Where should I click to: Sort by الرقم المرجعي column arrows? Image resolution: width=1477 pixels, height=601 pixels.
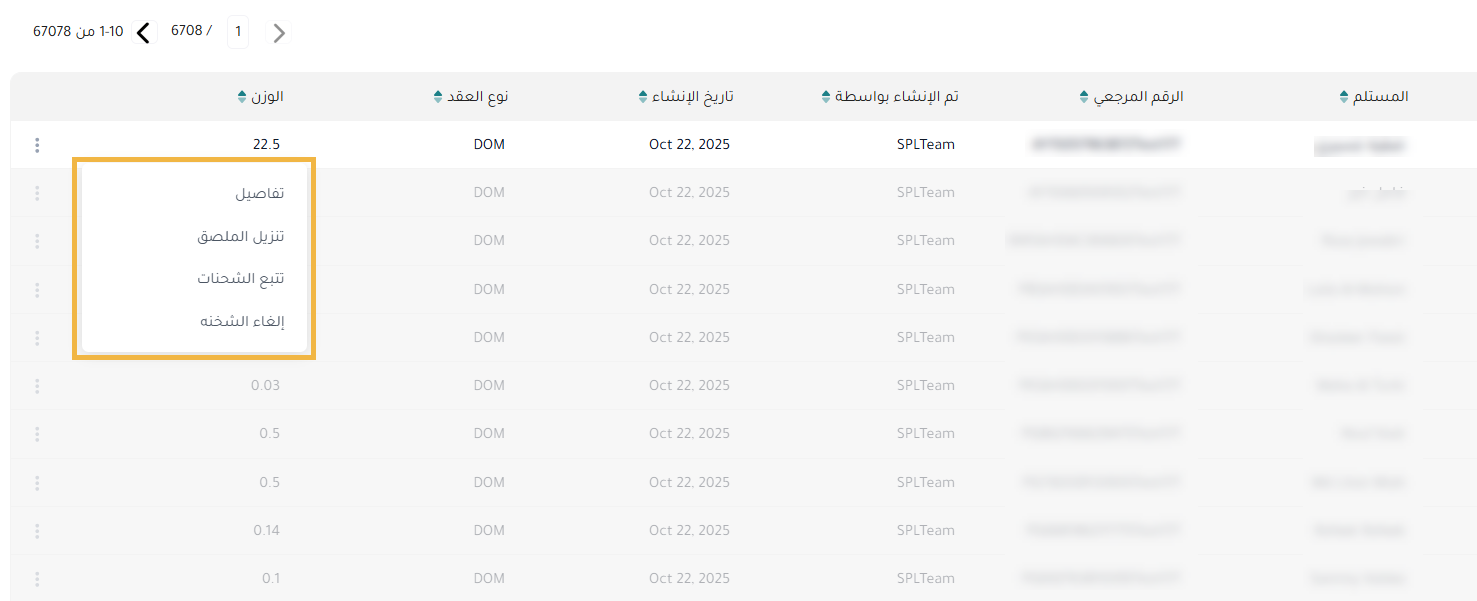(1084, 97)
